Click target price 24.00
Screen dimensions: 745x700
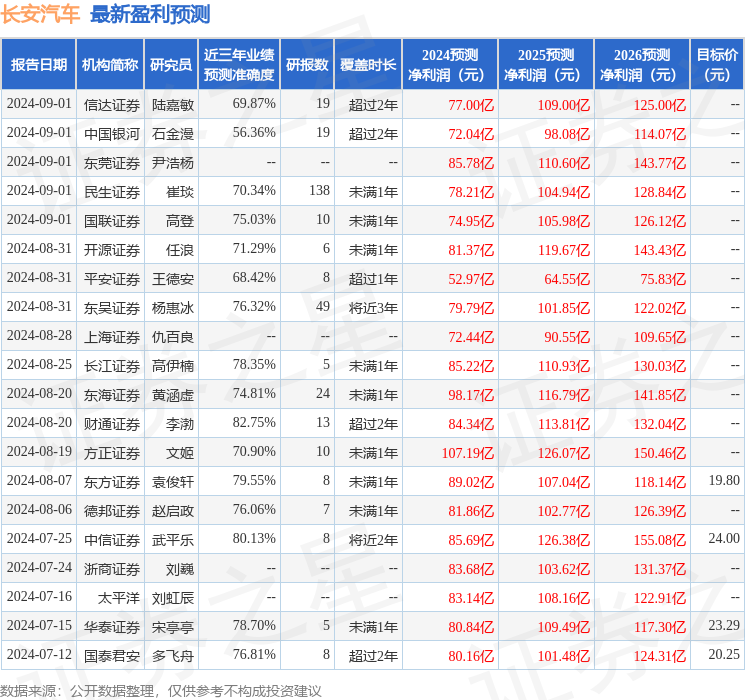coord(724,538)
